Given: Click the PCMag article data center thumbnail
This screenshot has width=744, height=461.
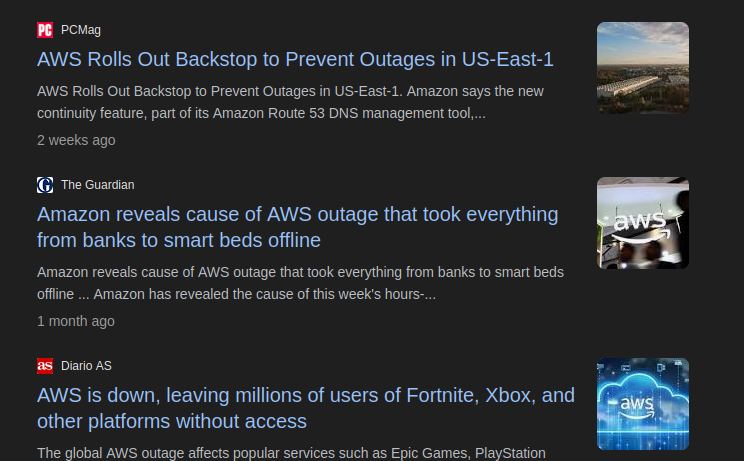Looking at the screenshot, I should click(642, 68).
